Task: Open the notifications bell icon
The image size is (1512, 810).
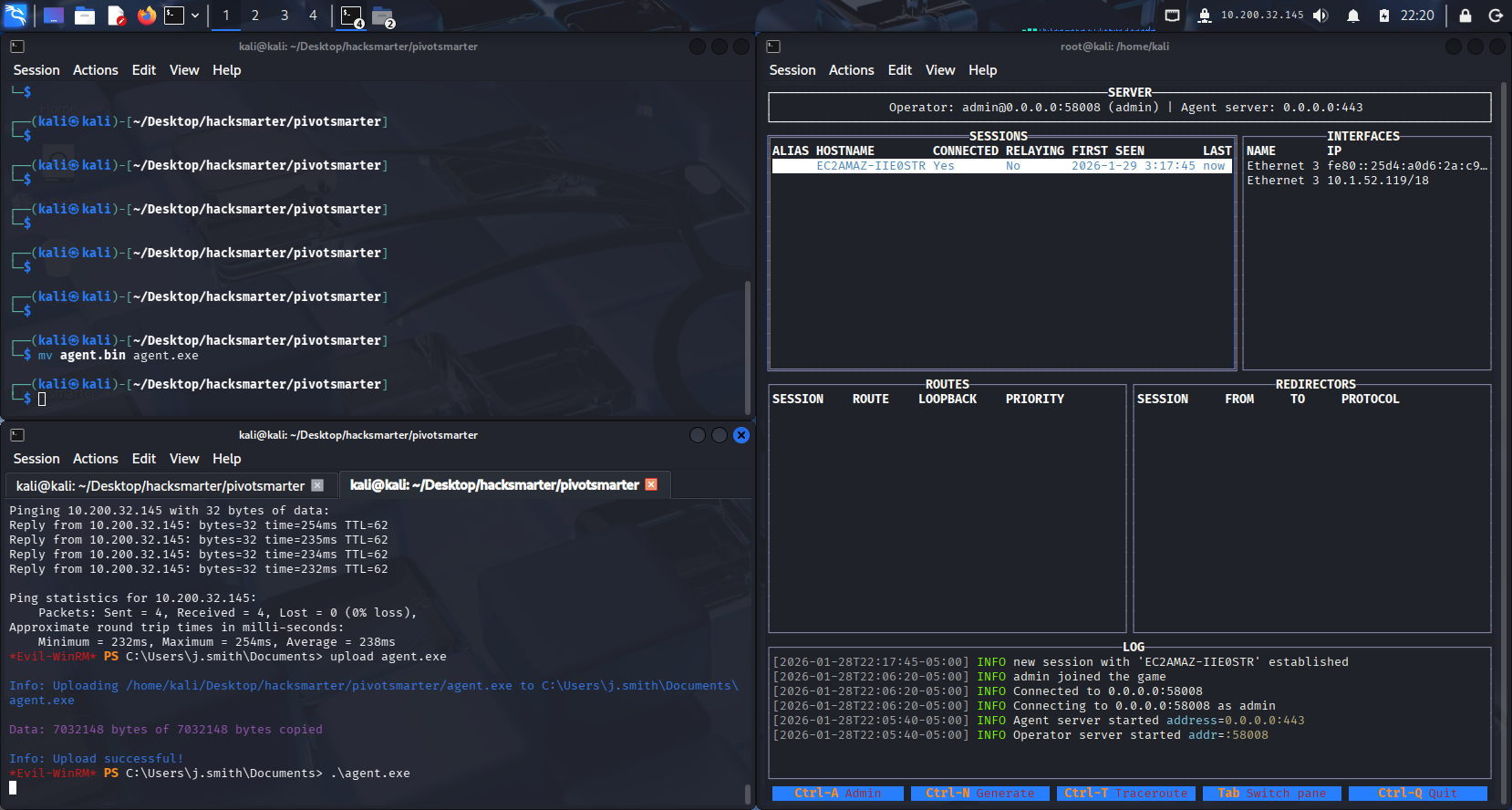Action: pos(1353,16)
